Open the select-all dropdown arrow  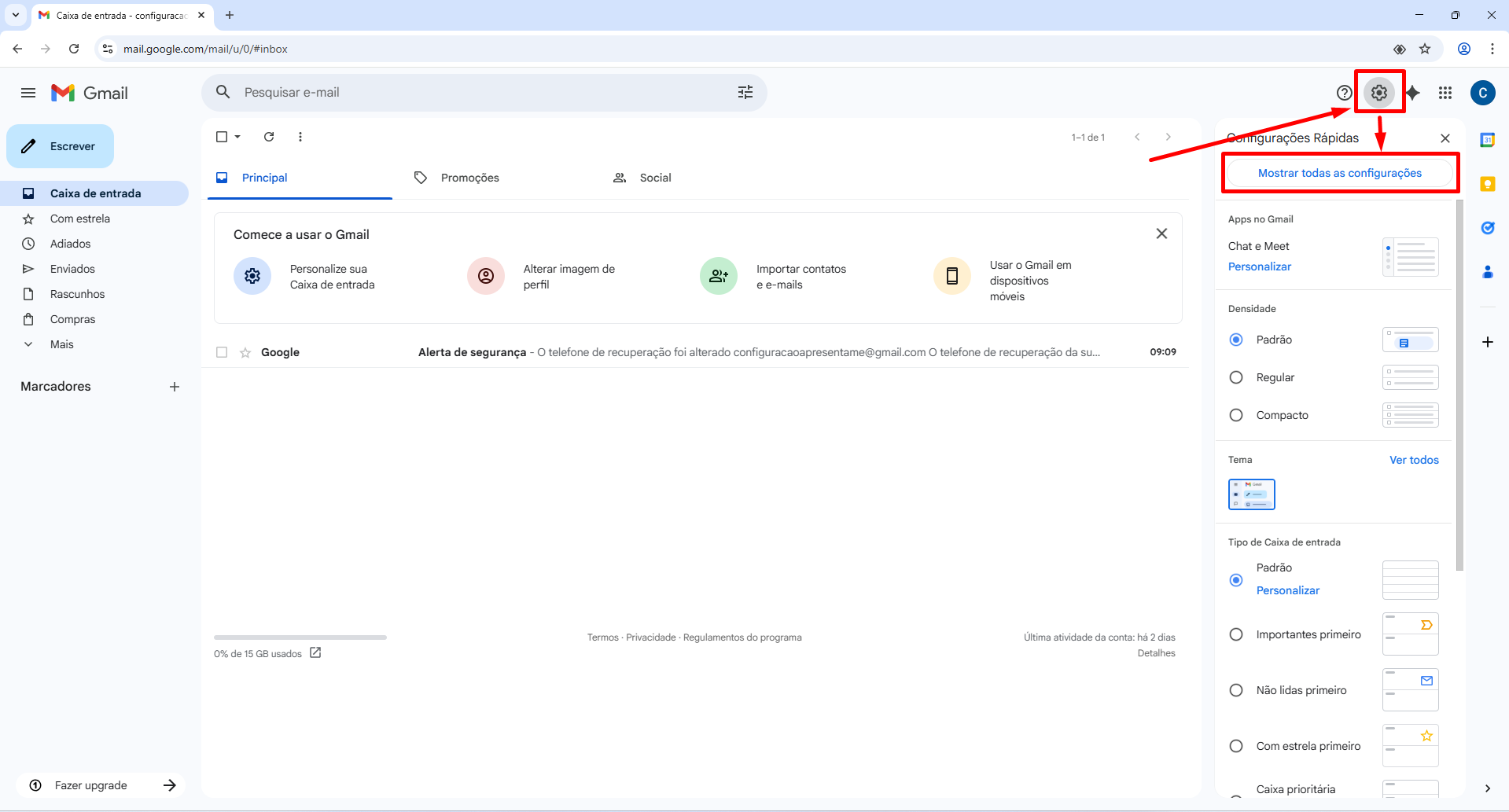237,137
